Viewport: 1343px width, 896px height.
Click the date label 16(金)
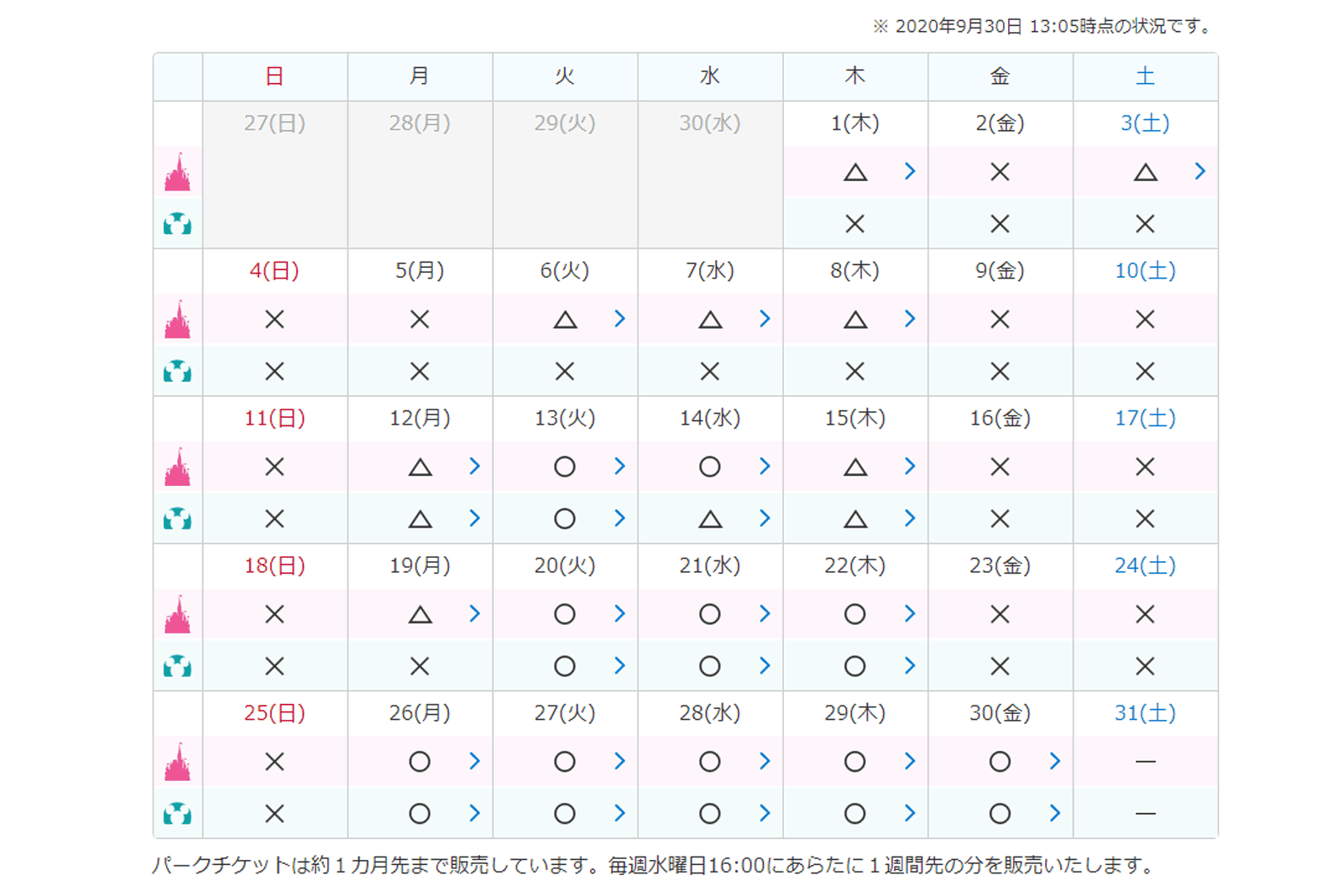point(1000,419)
